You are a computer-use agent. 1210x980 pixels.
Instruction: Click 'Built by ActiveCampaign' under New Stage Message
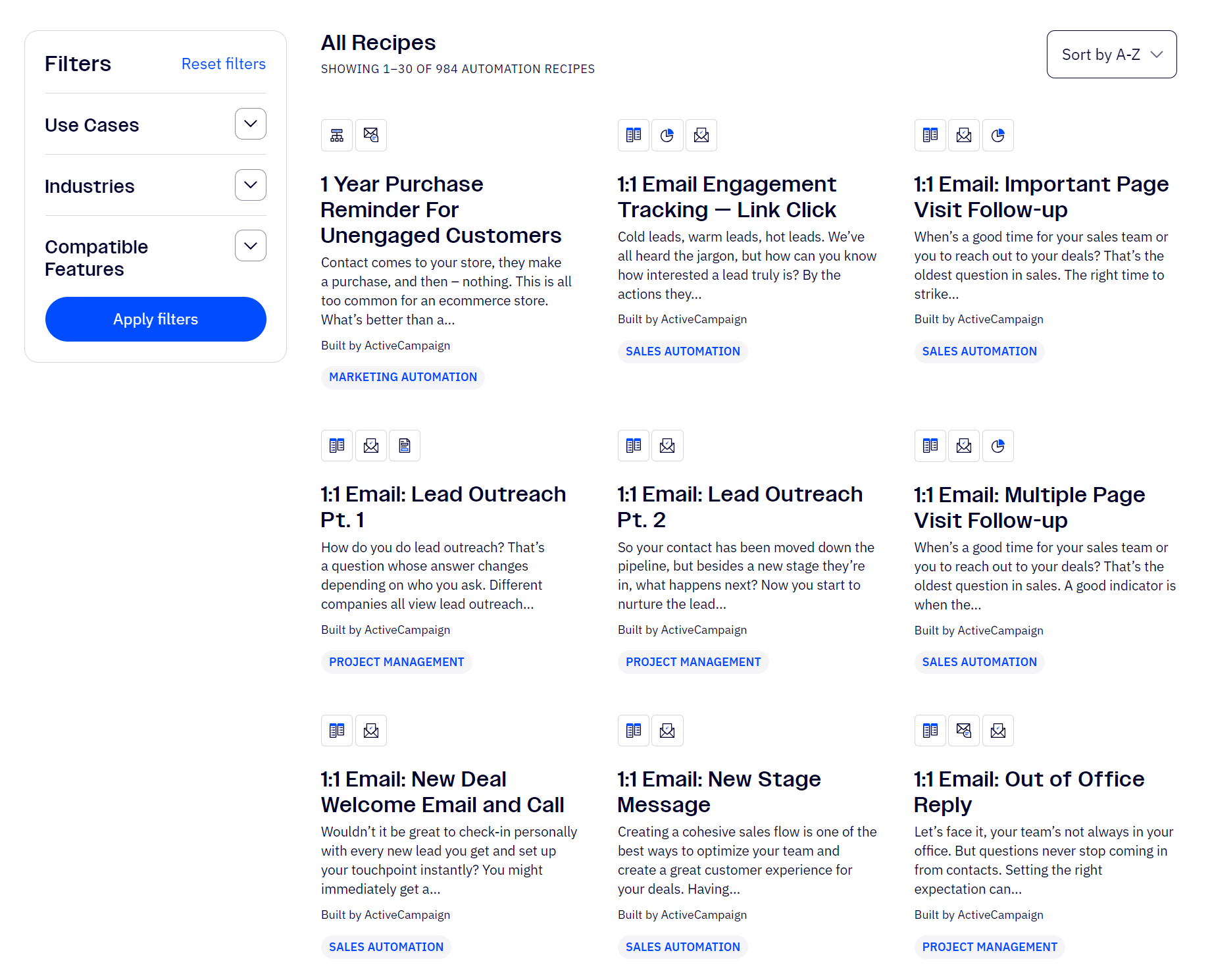click(682, 915)
